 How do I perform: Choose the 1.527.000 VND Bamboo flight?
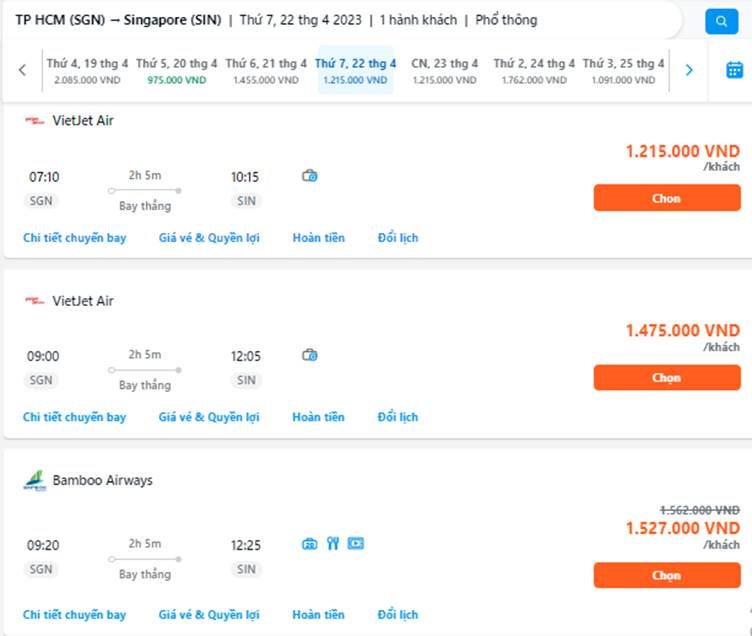click(x=666, y=576)
